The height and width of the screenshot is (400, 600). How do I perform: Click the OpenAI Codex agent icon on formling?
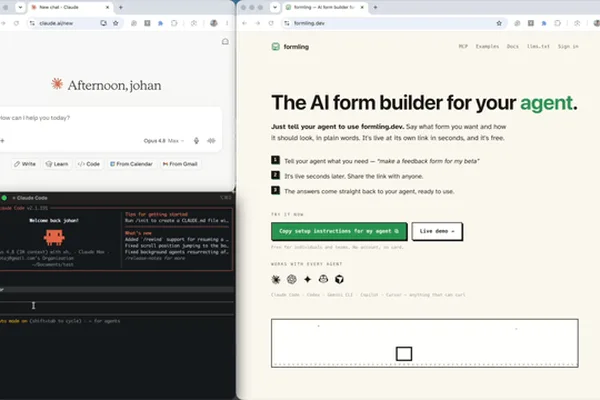click(x=292, y=279)
